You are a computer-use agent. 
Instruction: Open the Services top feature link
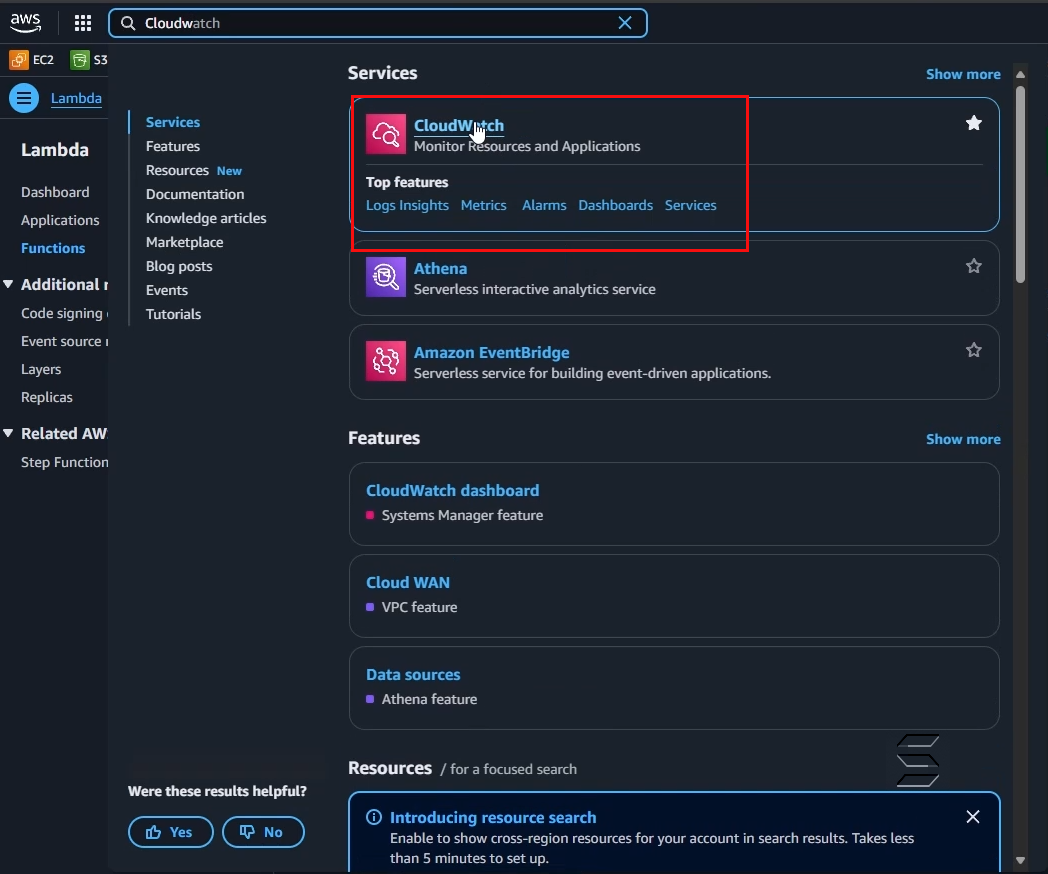click(x=690, y=206)
